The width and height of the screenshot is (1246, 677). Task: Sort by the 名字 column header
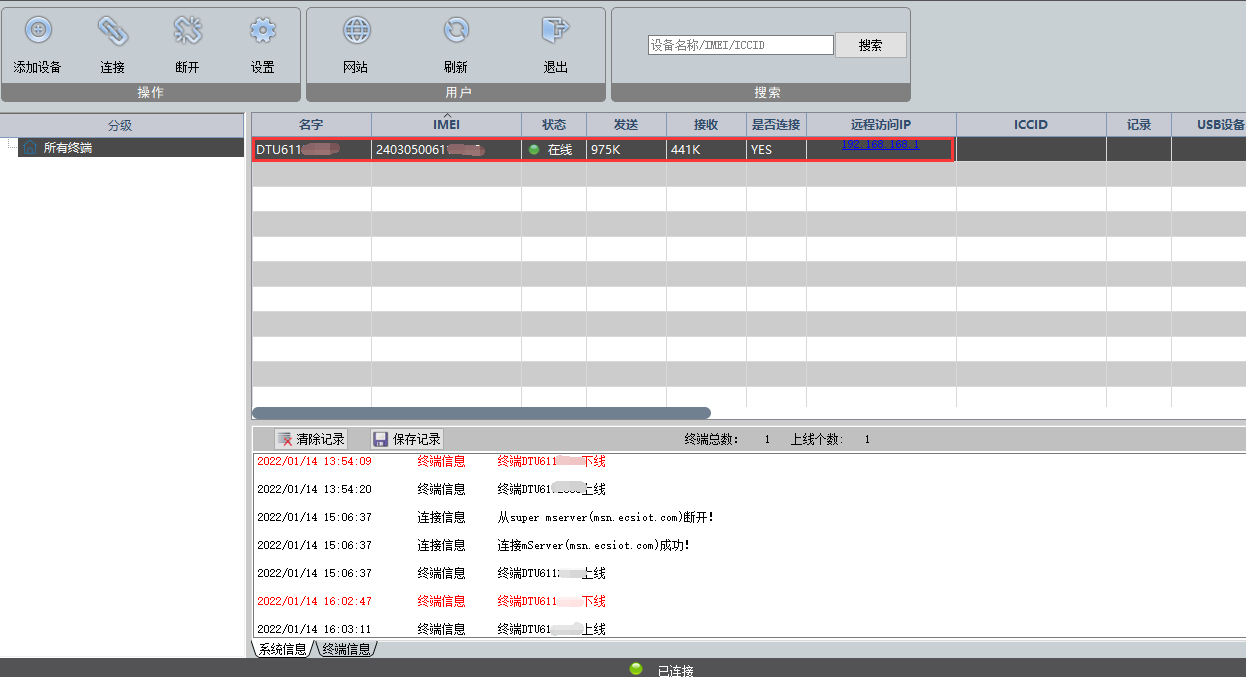click(311, 125)
